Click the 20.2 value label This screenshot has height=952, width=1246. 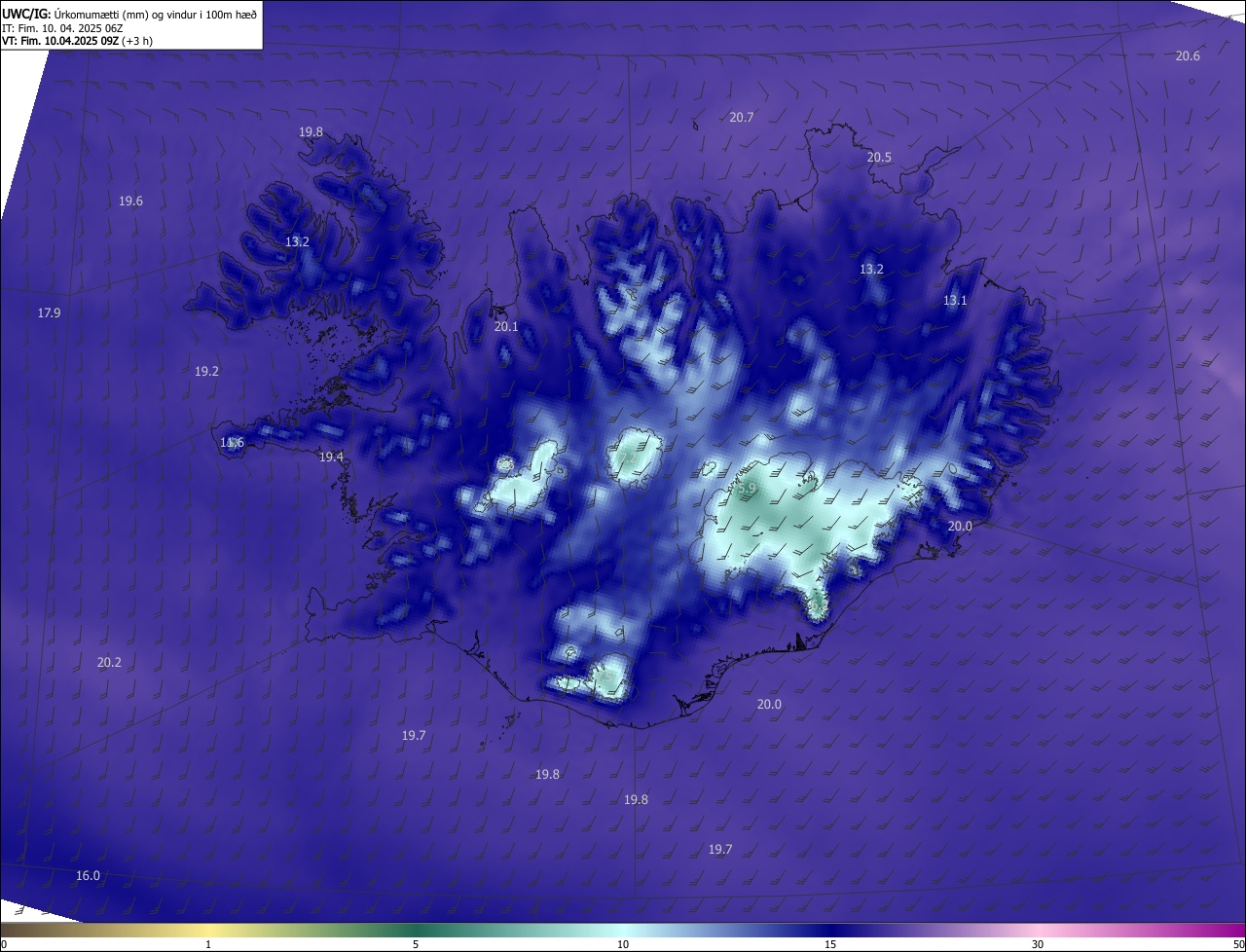109,663
